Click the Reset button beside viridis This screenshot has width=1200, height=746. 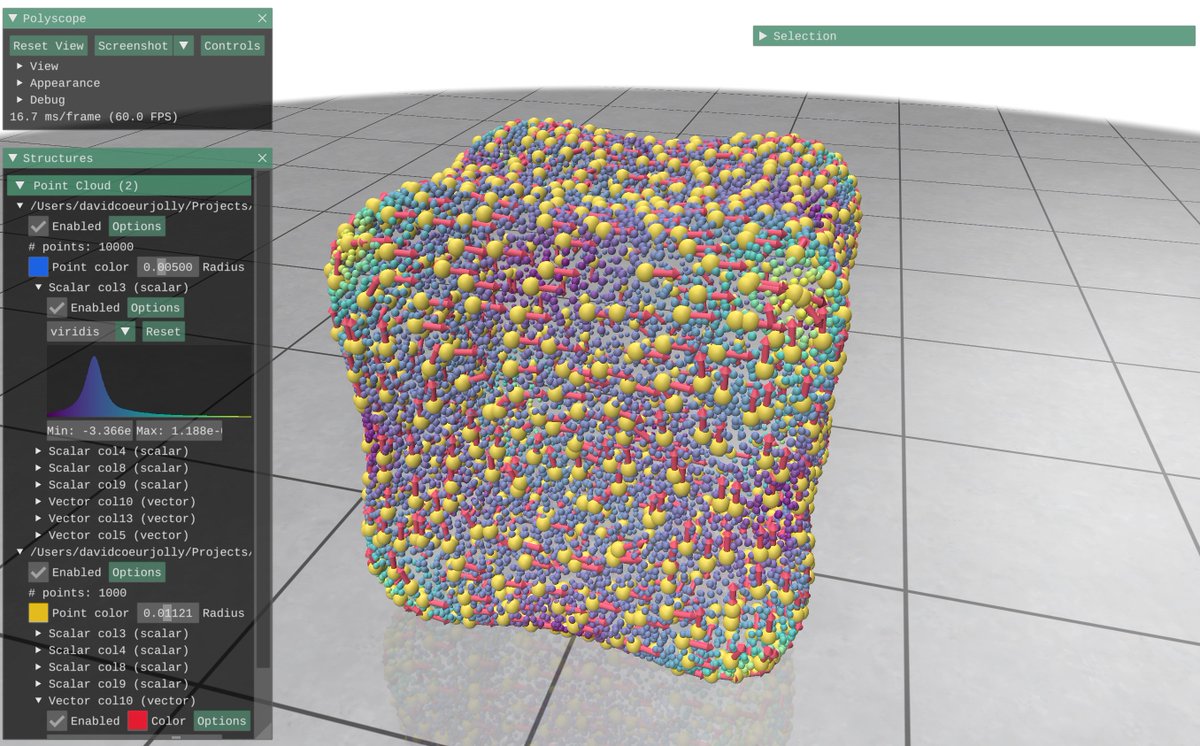click(x=163, y=332)
